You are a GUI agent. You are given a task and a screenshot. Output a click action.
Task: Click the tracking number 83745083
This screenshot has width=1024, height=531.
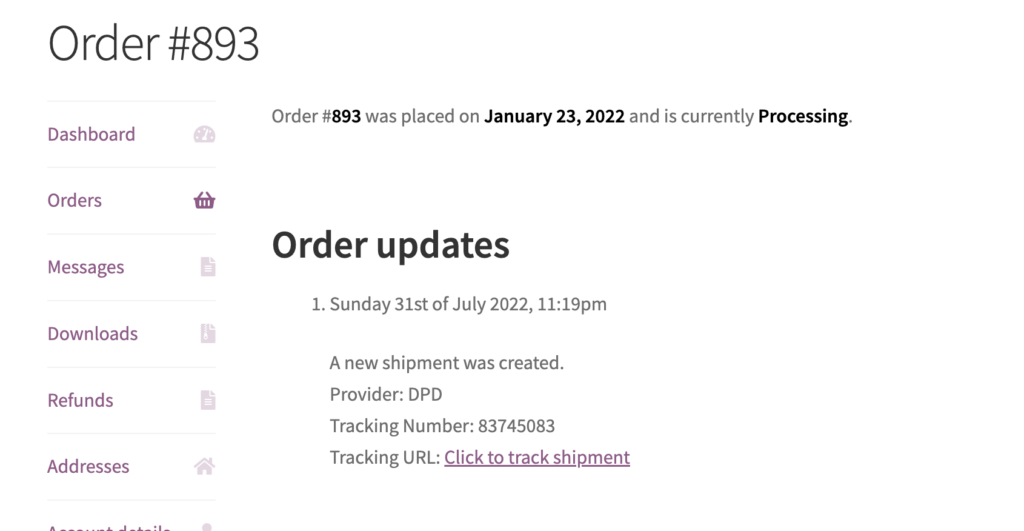click(x=516, y=426)
